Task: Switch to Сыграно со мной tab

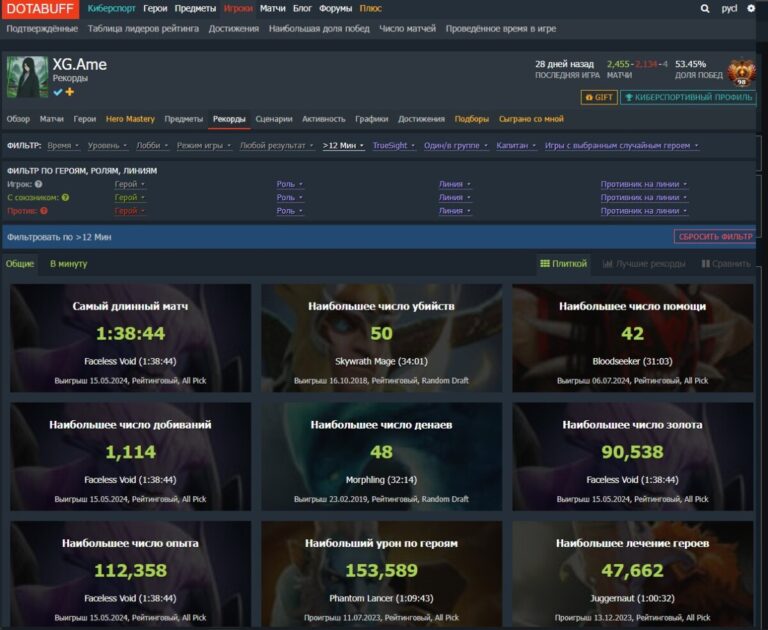Action: pyautogui.click(x=531, y=119)
